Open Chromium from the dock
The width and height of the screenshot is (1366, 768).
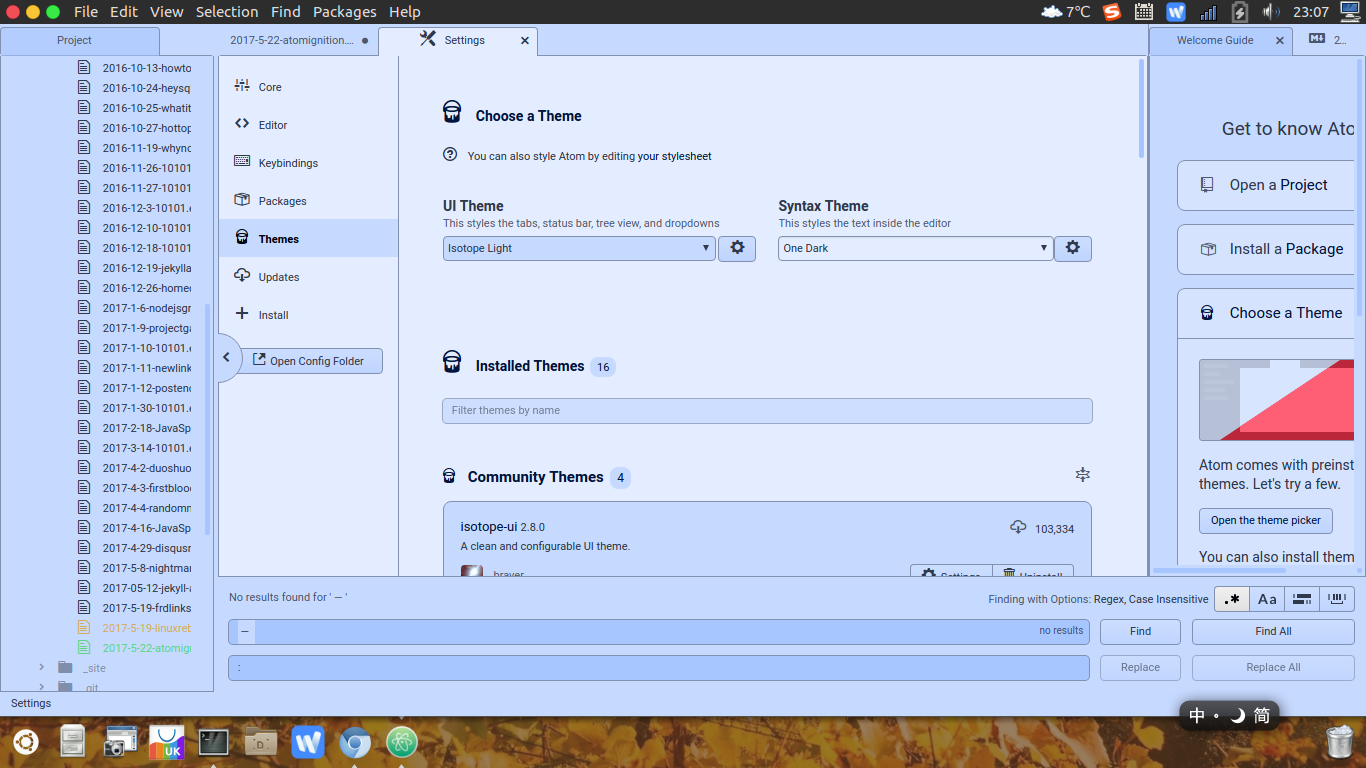[x=355, y=742]
